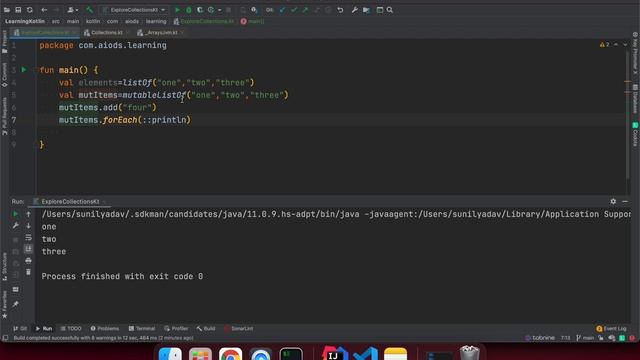The height and width of the screenshot is (360, 640).
Task: Go to next highlighted problem arrow
Action: [625, 44]
